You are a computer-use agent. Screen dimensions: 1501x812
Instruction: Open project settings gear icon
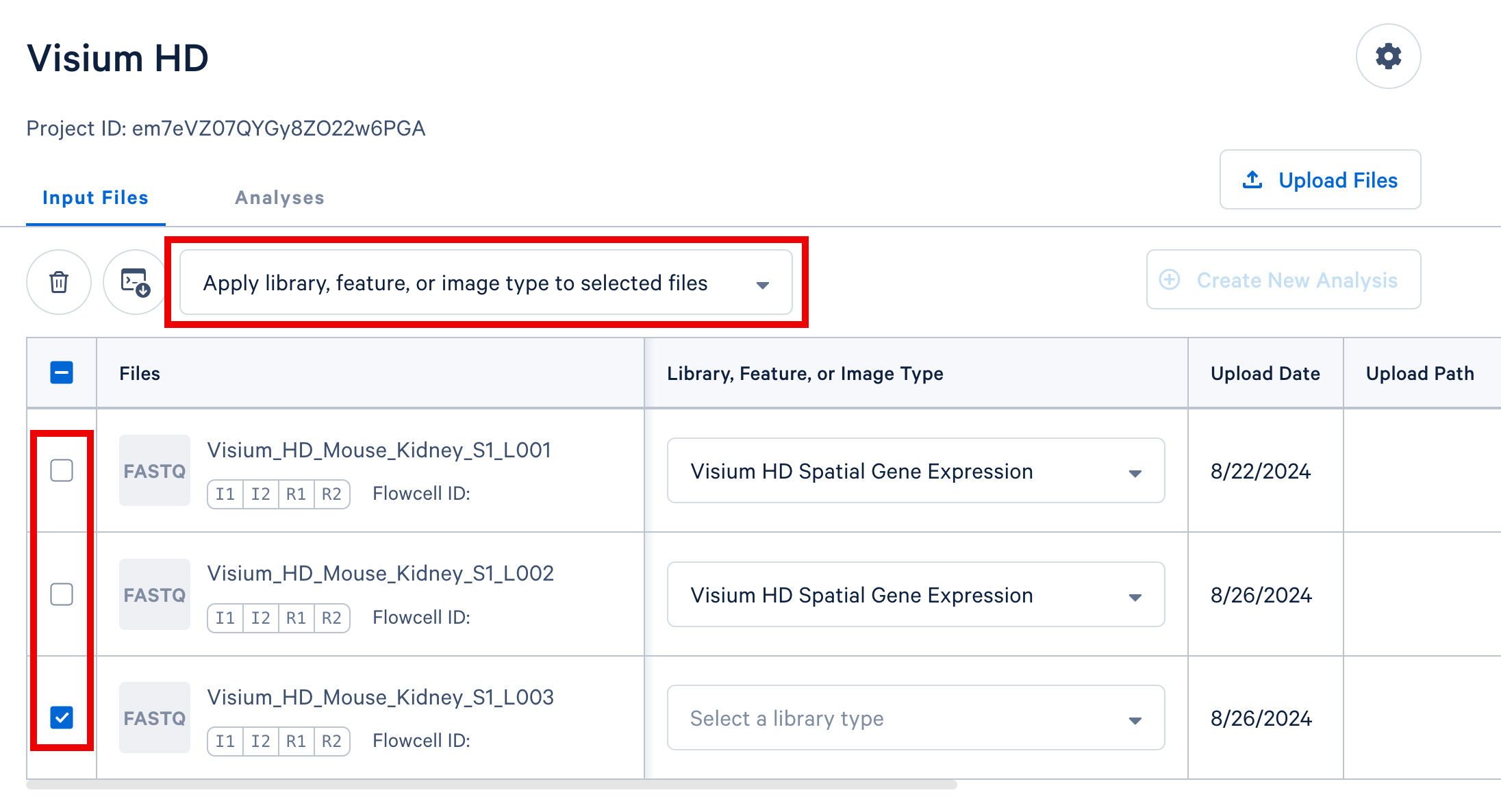click(1388, 56)
